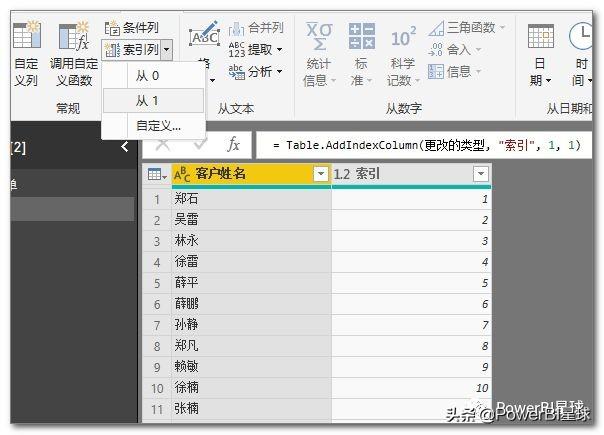Click the ABC type icon of 客户姓名
This screenshot has width=604, height=435.
pyautogui.click(x=182, y=175)
